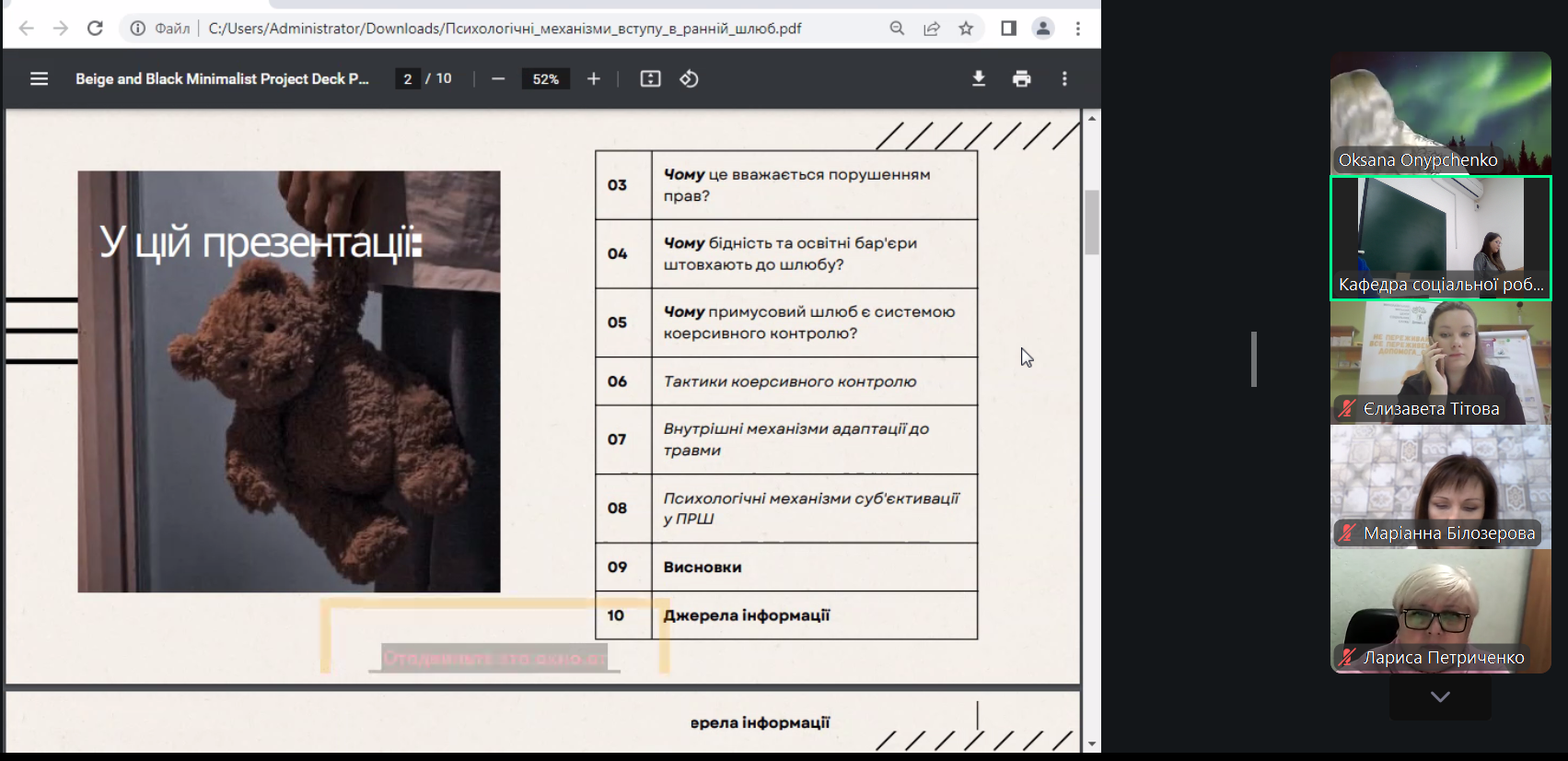Toggle the browser side panel
Screen dimensions: 1568x761
pyautogui.click(x=1008, y=29)
